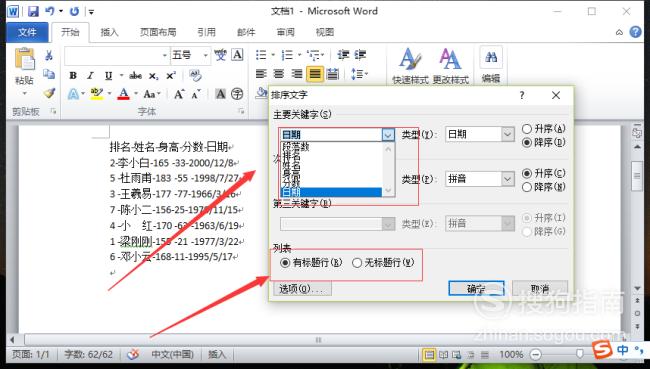Click the Character Border A icon
The height and width of the screenshot is (369, 650).
click(237, 55)
